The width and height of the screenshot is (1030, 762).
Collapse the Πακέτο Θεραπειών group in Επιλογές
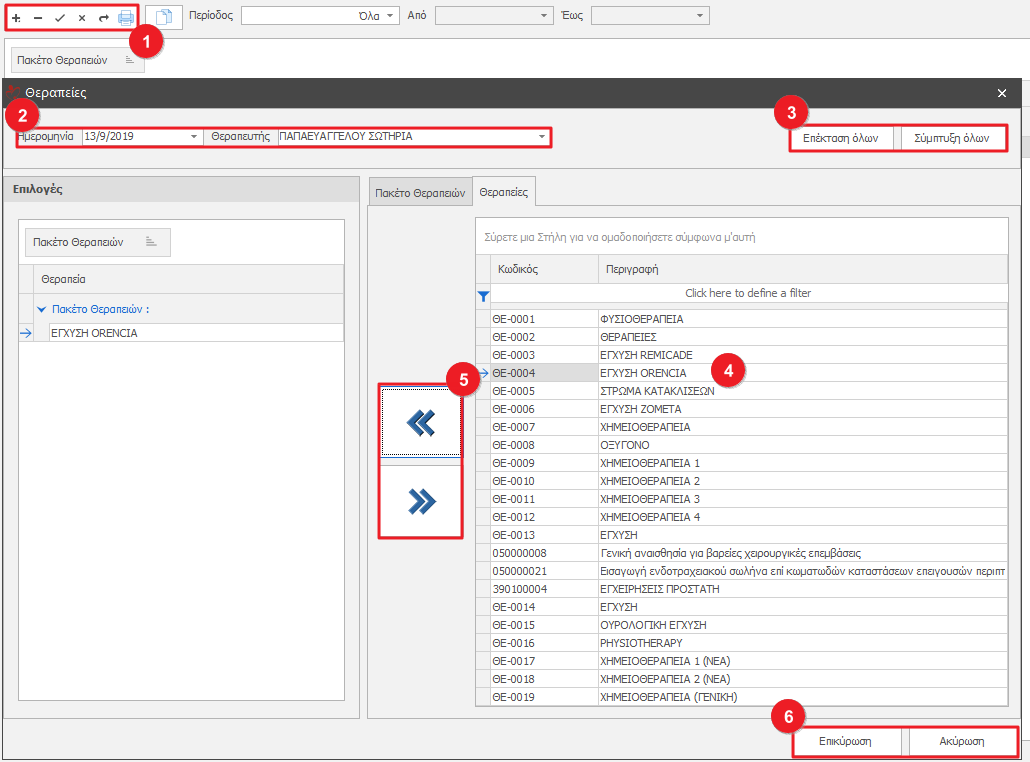(x=42, y=309)
